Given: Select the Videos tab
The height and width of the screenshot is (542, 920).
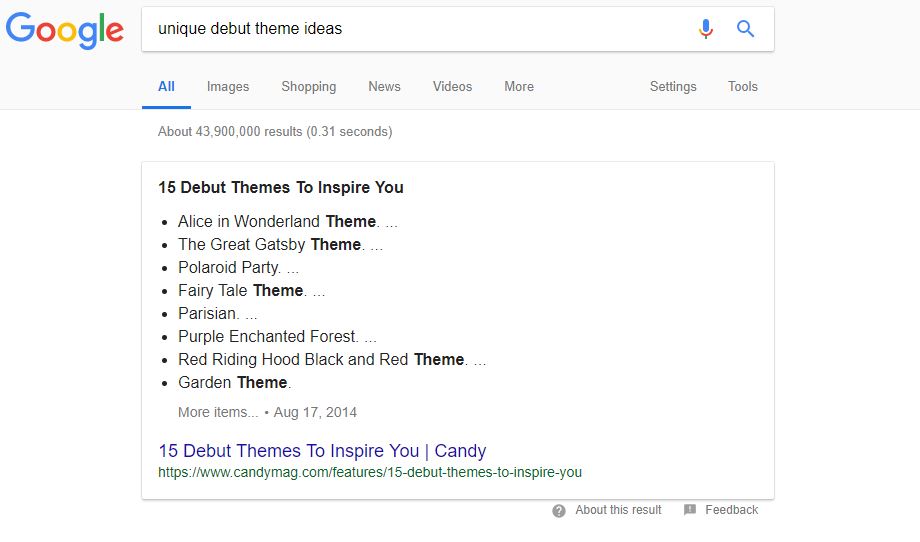Looking at the screenshot, I should coord(452,87).
